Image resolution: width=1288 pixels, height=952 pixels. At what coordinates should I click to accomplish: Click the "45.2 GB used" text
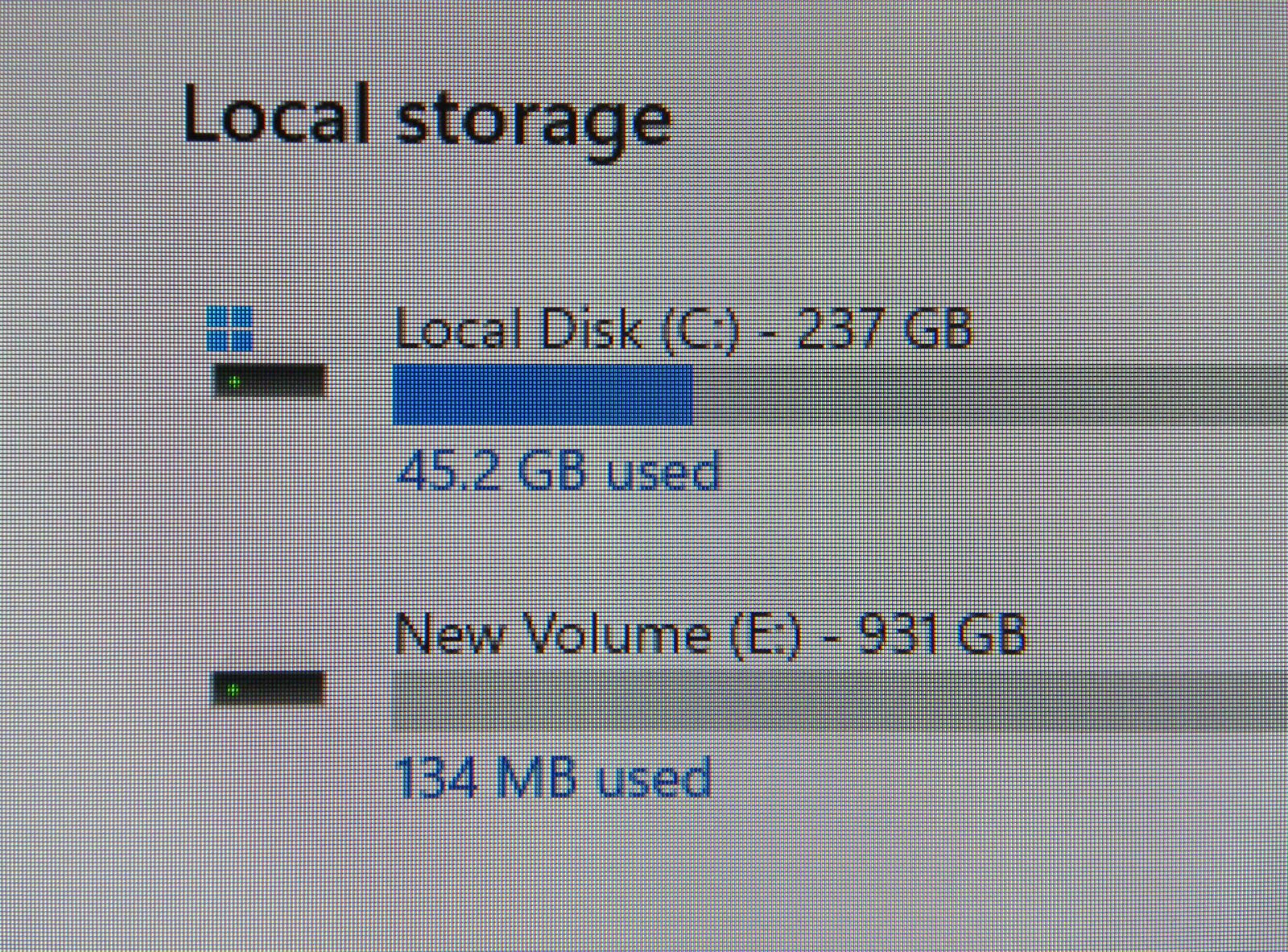point(557,471)
